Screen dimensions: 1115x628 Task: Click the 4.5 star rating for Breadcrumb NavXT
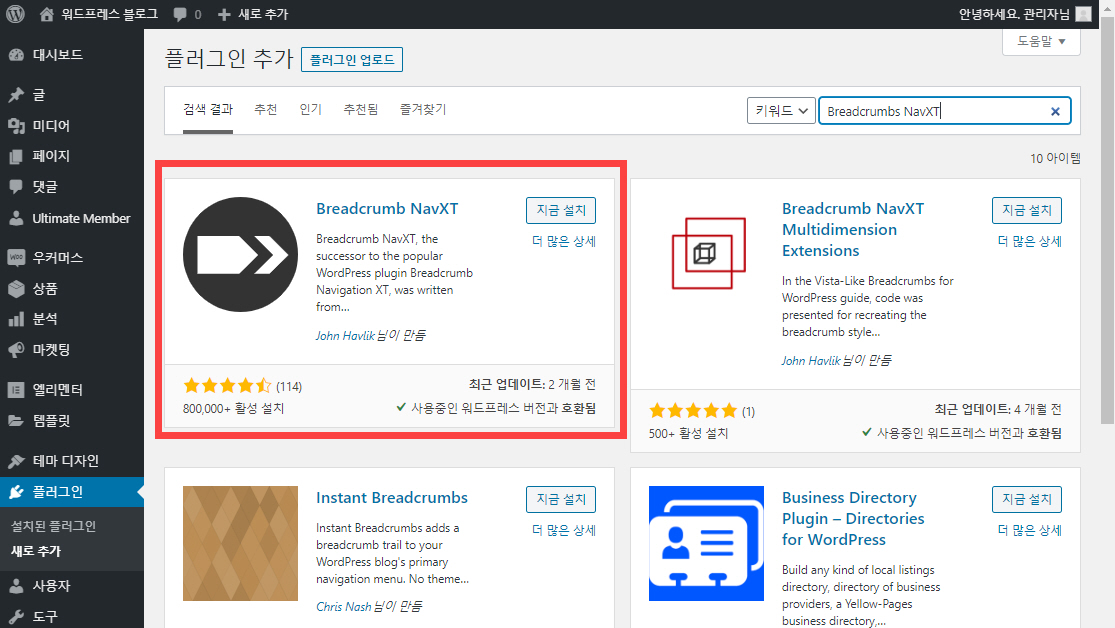228,386
